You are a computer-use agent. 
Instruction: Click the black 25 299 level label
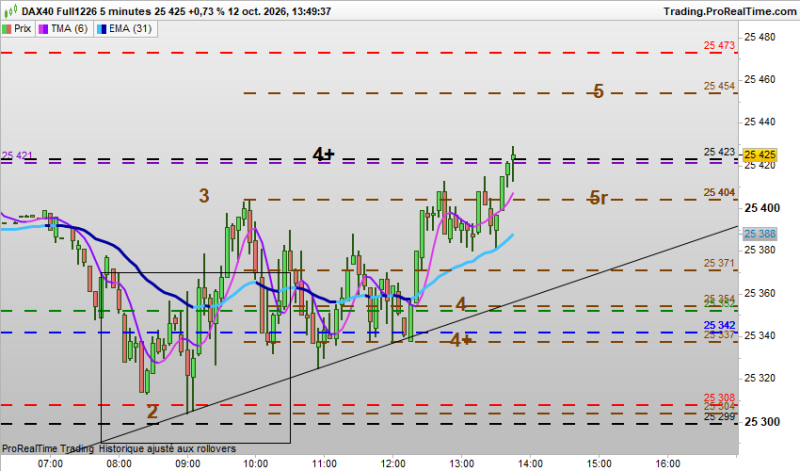719,416
